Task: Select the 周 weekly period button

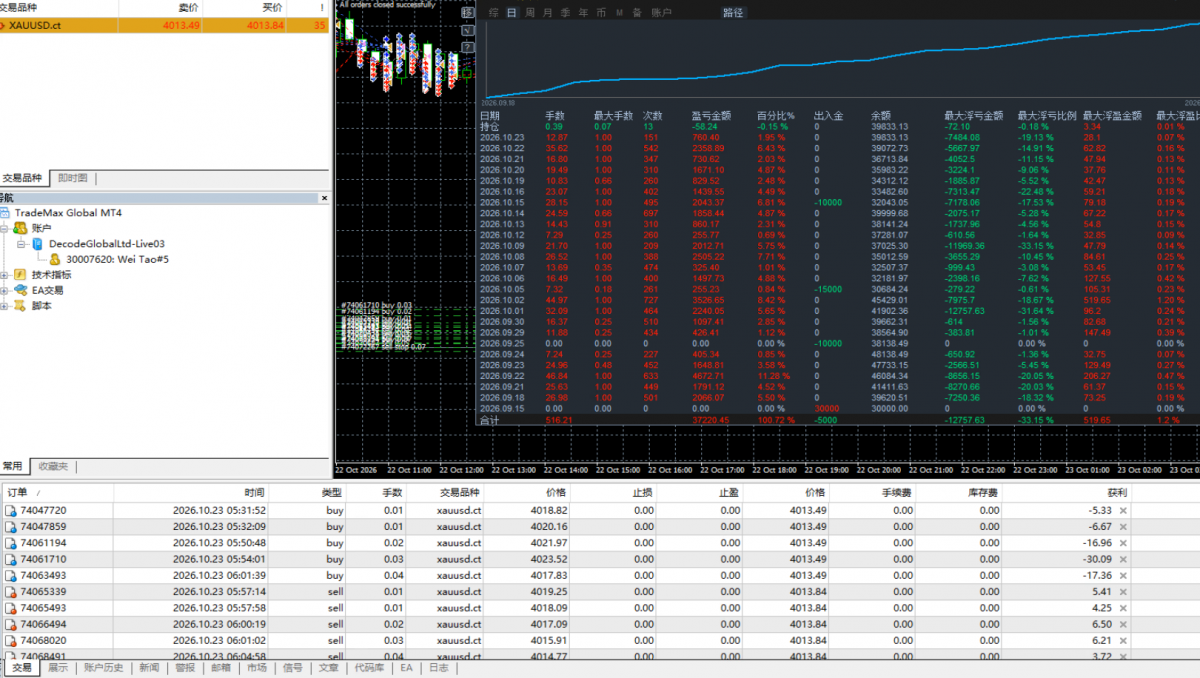Action: (530, 13)
